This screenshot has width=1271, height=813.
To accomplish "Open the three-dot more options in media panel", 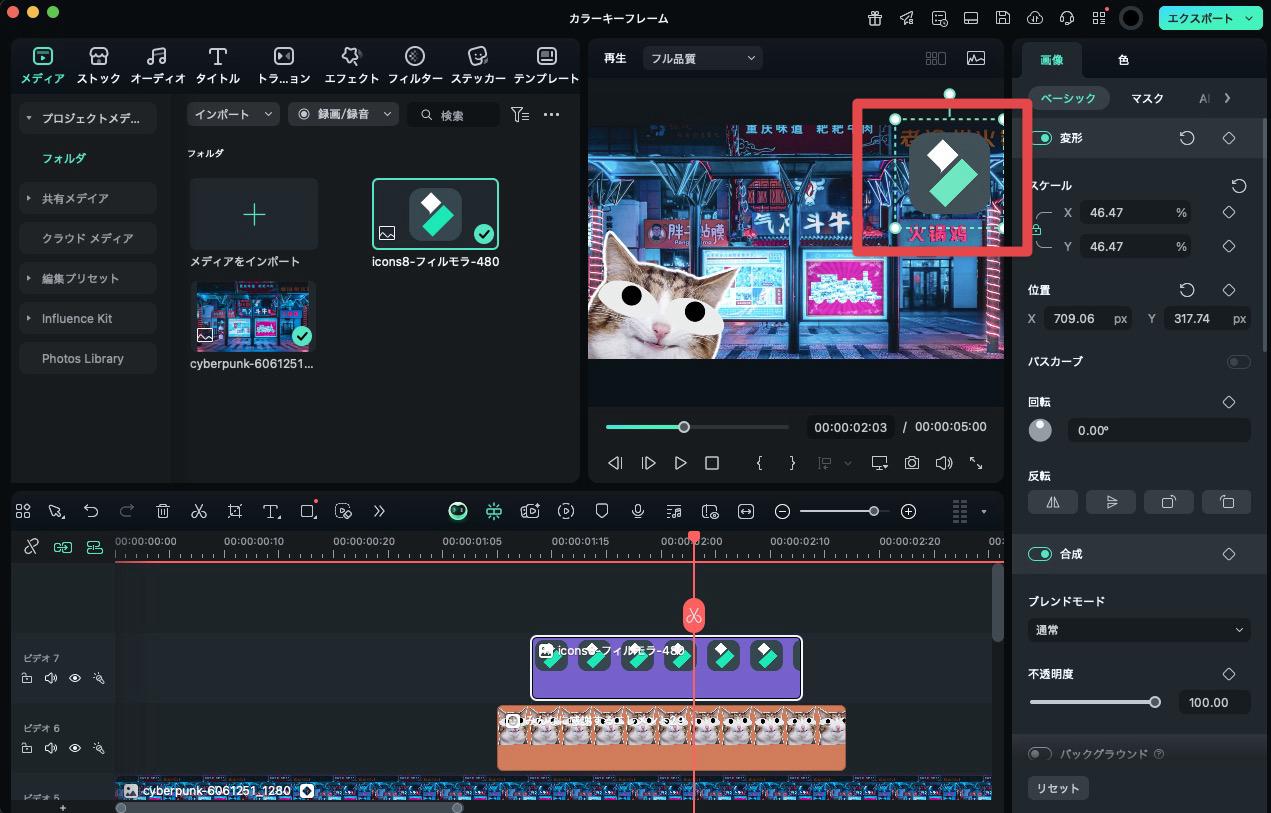I will 551,115.
